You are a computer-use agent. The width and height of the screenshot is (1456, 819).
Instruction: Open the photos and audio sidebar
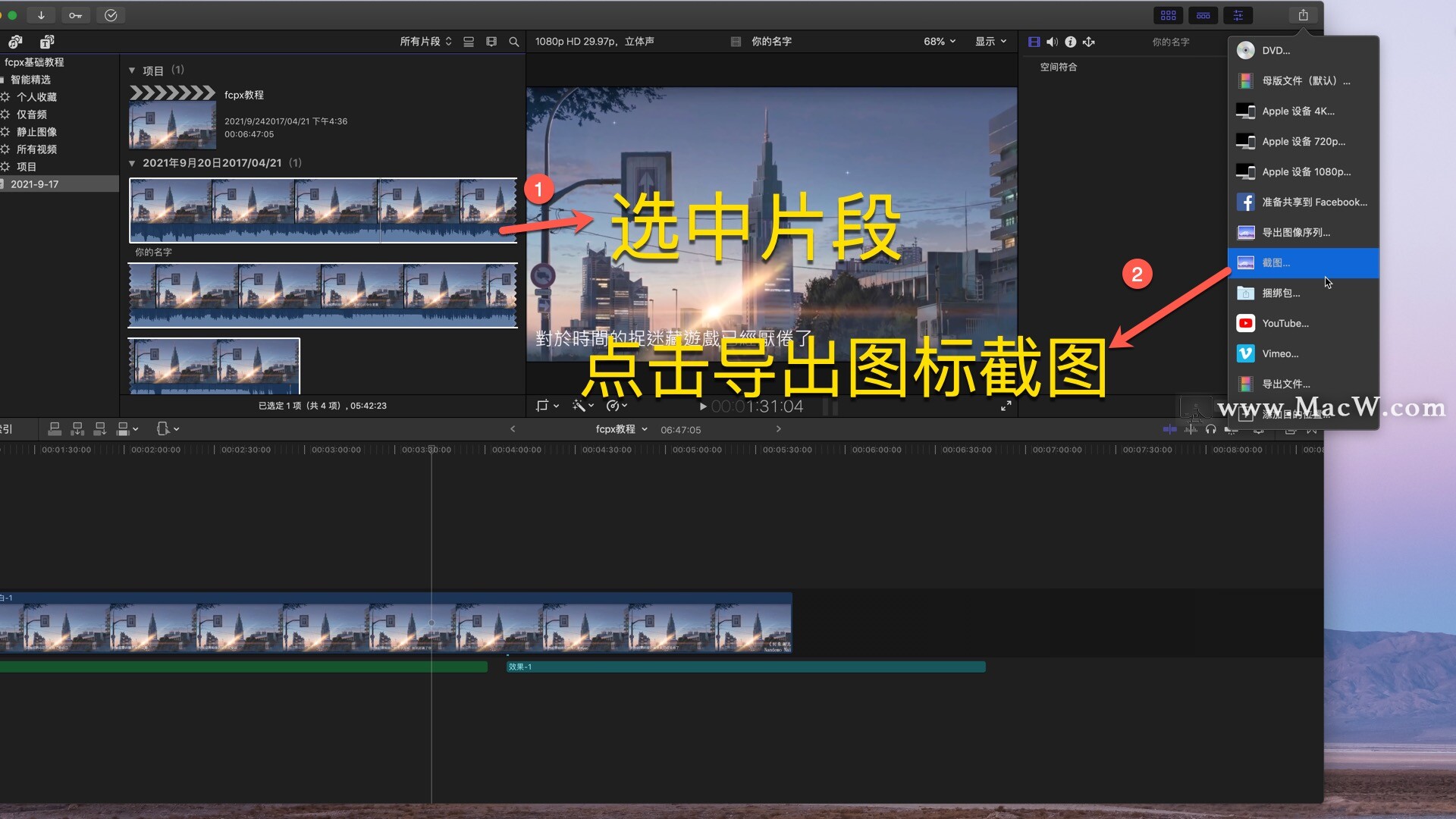point(15,42)
